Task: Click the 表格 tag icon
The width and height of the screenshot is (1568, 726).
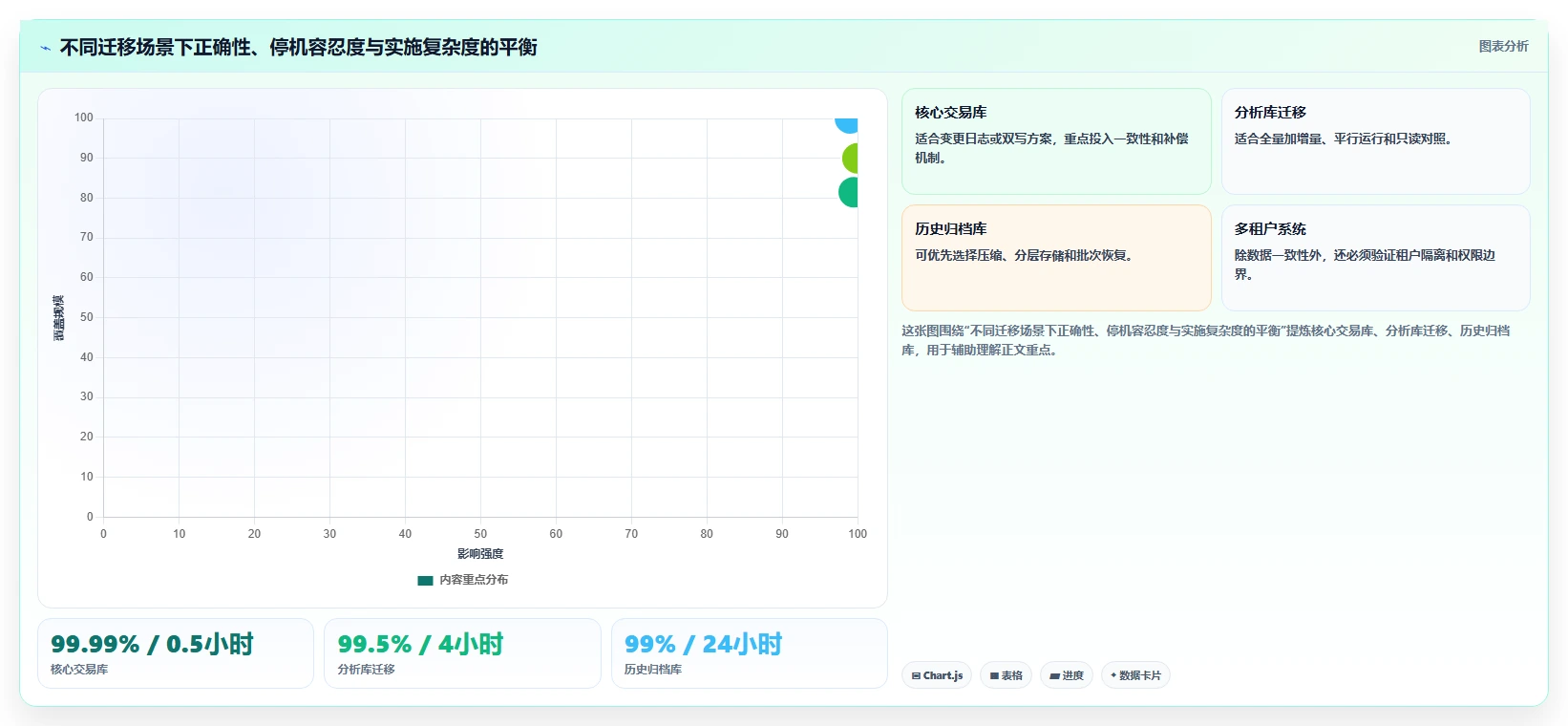Action: tap(994, 675)
